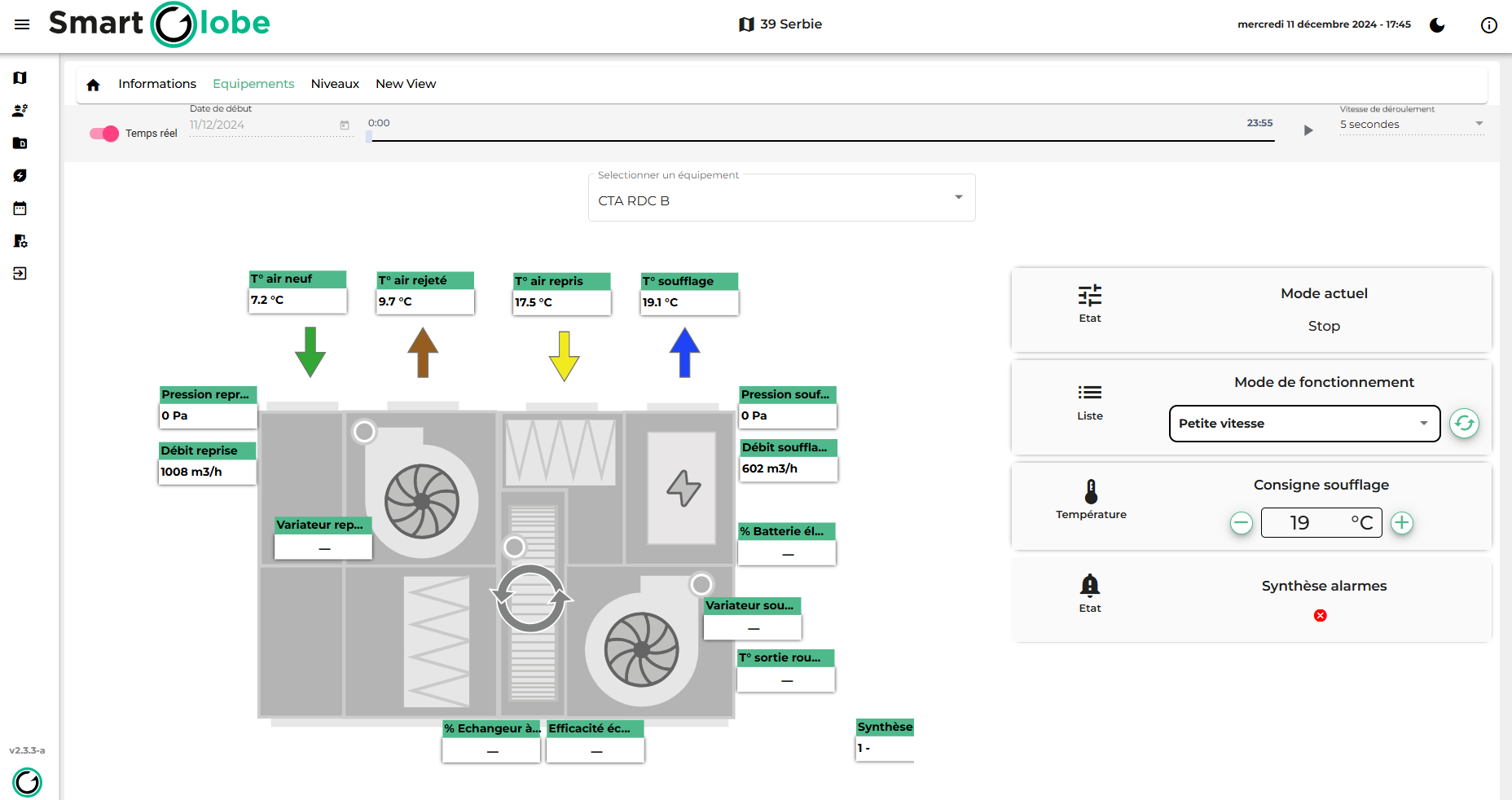This screenshot has height=800, width=1512.
Task: Switch to the Niveaux tab
Action: (335, 84)
